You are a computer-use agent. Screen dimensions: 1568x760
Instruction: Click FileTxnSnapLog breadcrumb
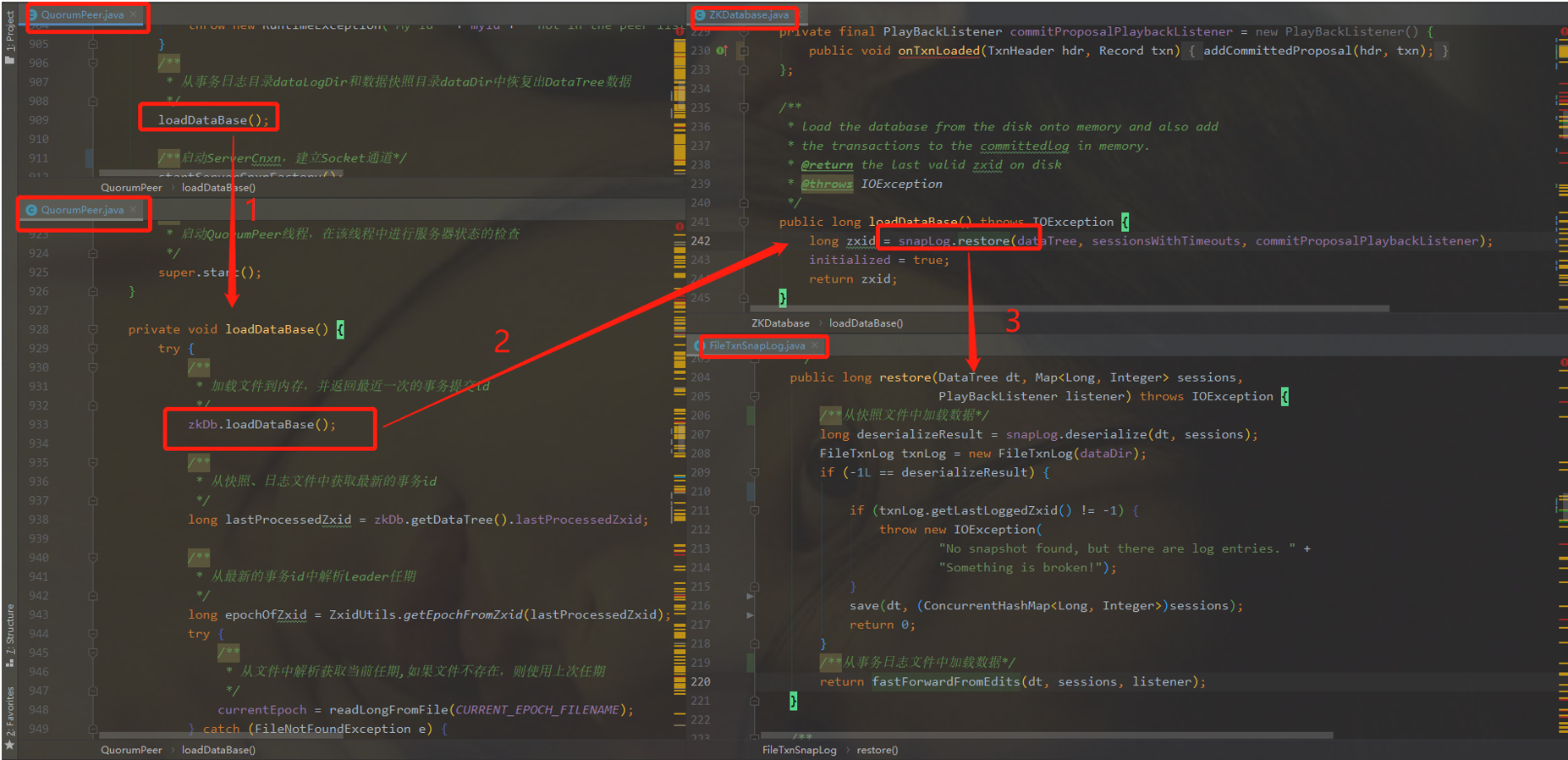(x=799, y=750)
